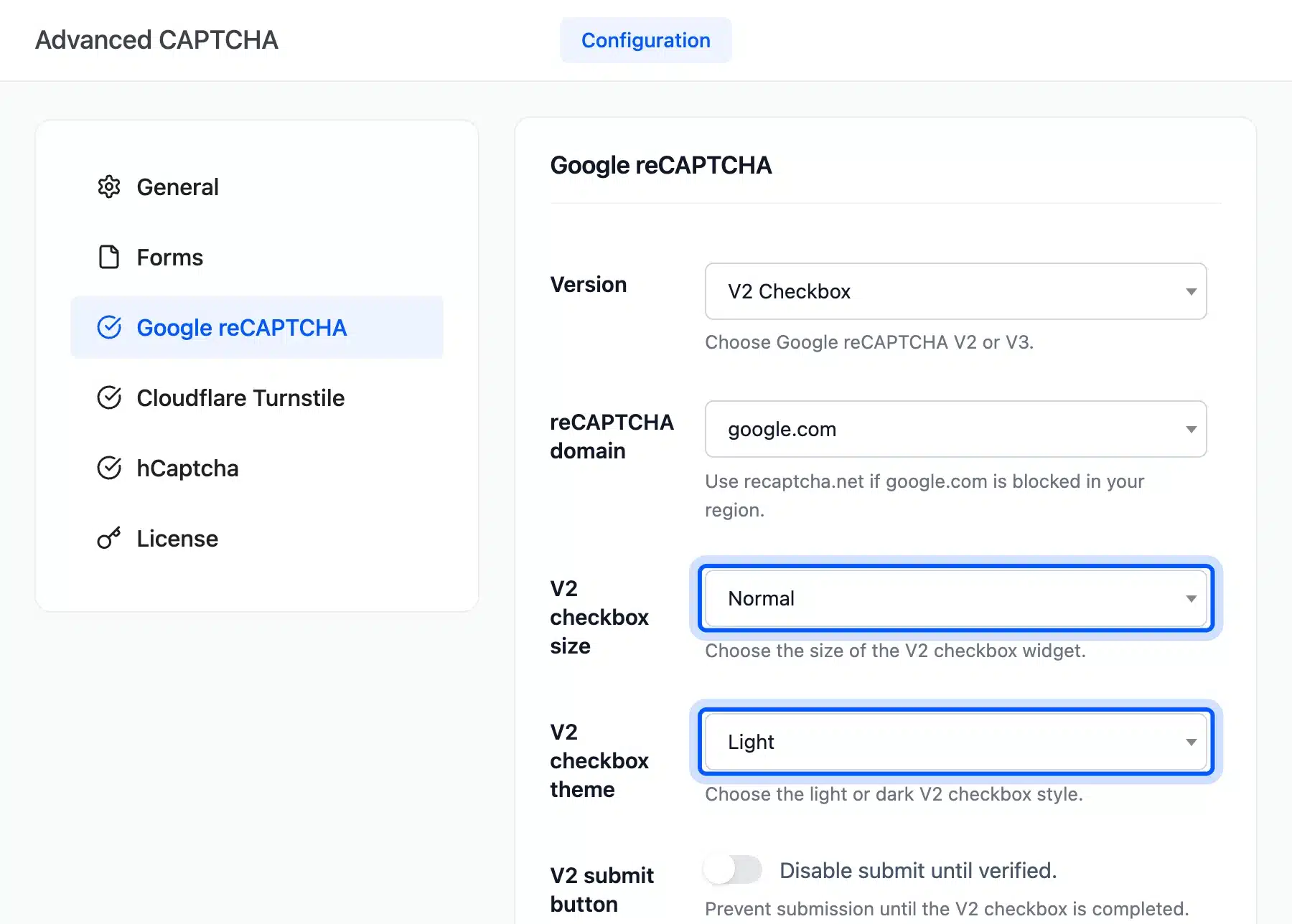Open License section
This screenshot has height=924, width=1292.
(257, 538)
